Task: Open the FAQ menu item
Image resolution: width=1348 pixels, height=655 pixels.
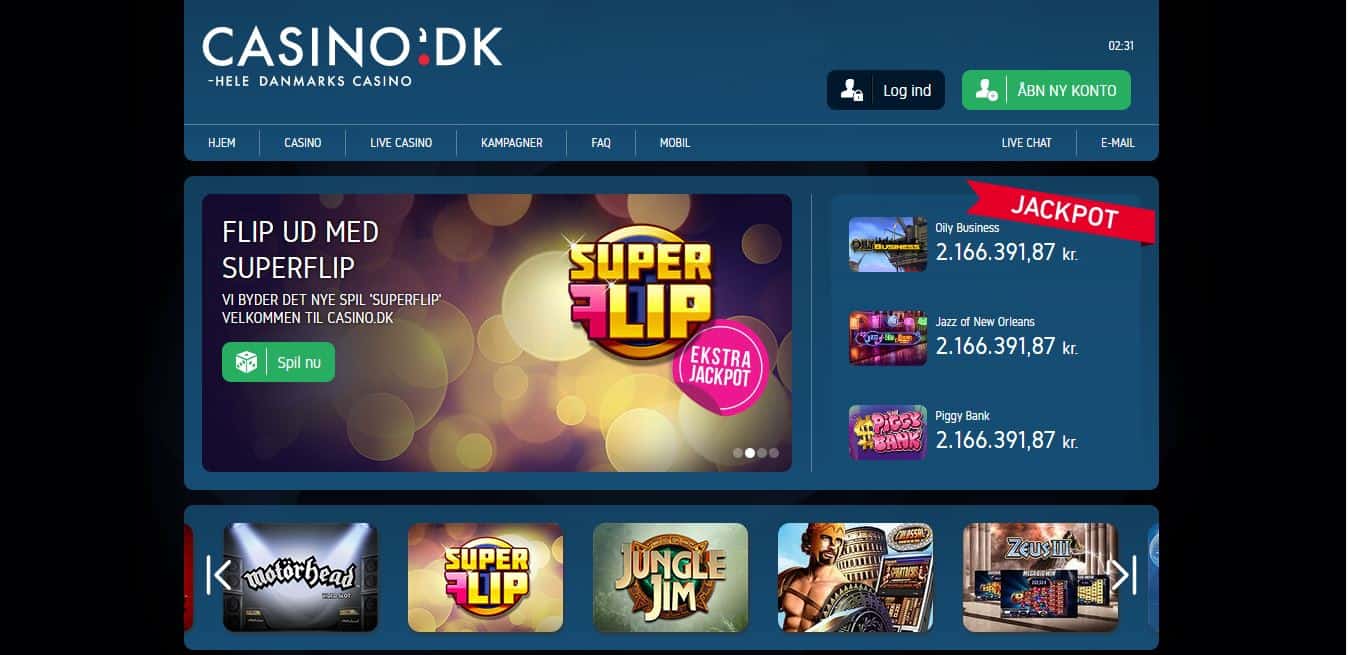Action: pyautogui.click(x=601, y=143)
